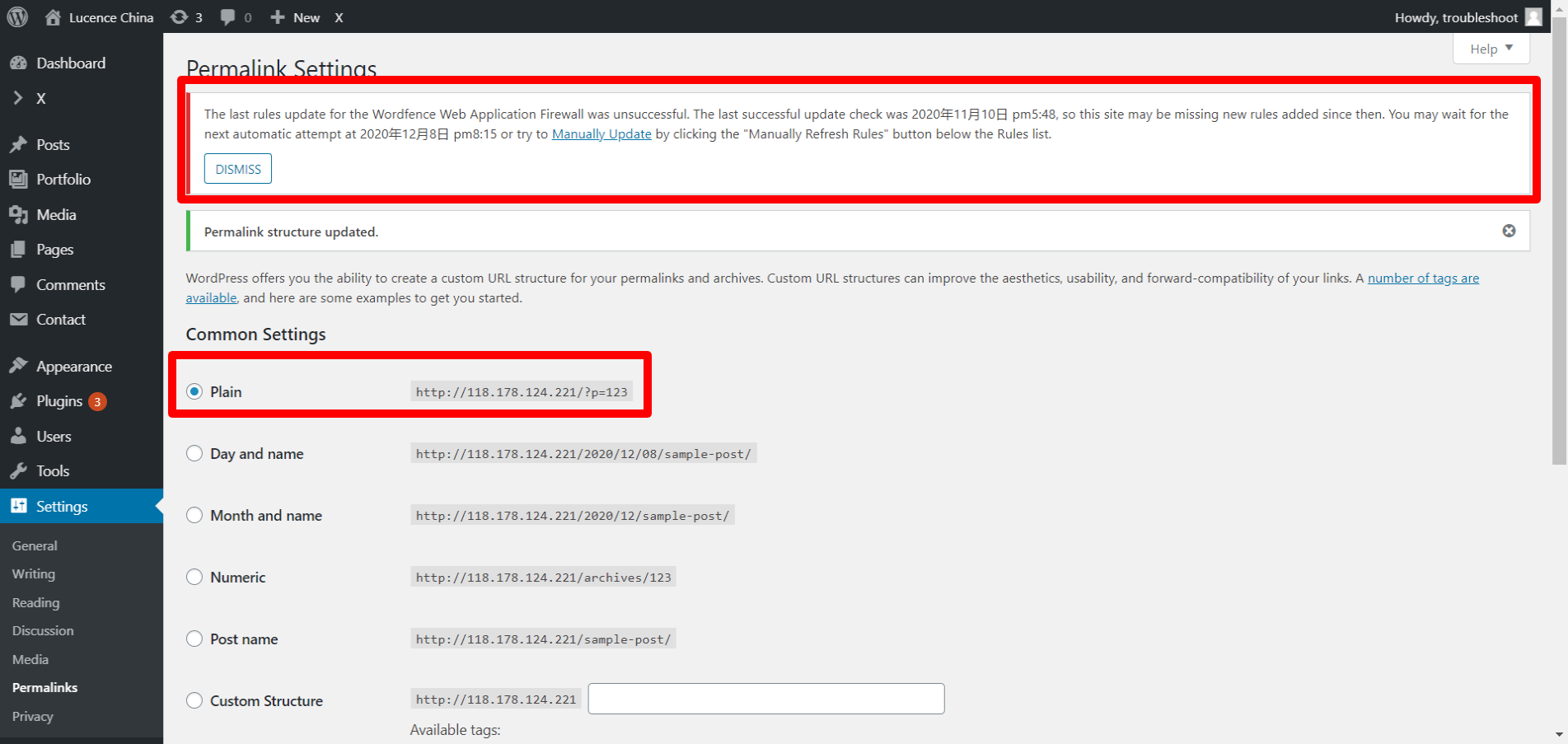Image resolution: width=1568 pixels, height=744 pixels.
Task: Select the Numeric permalink radio button
Action: coord(194,577)
